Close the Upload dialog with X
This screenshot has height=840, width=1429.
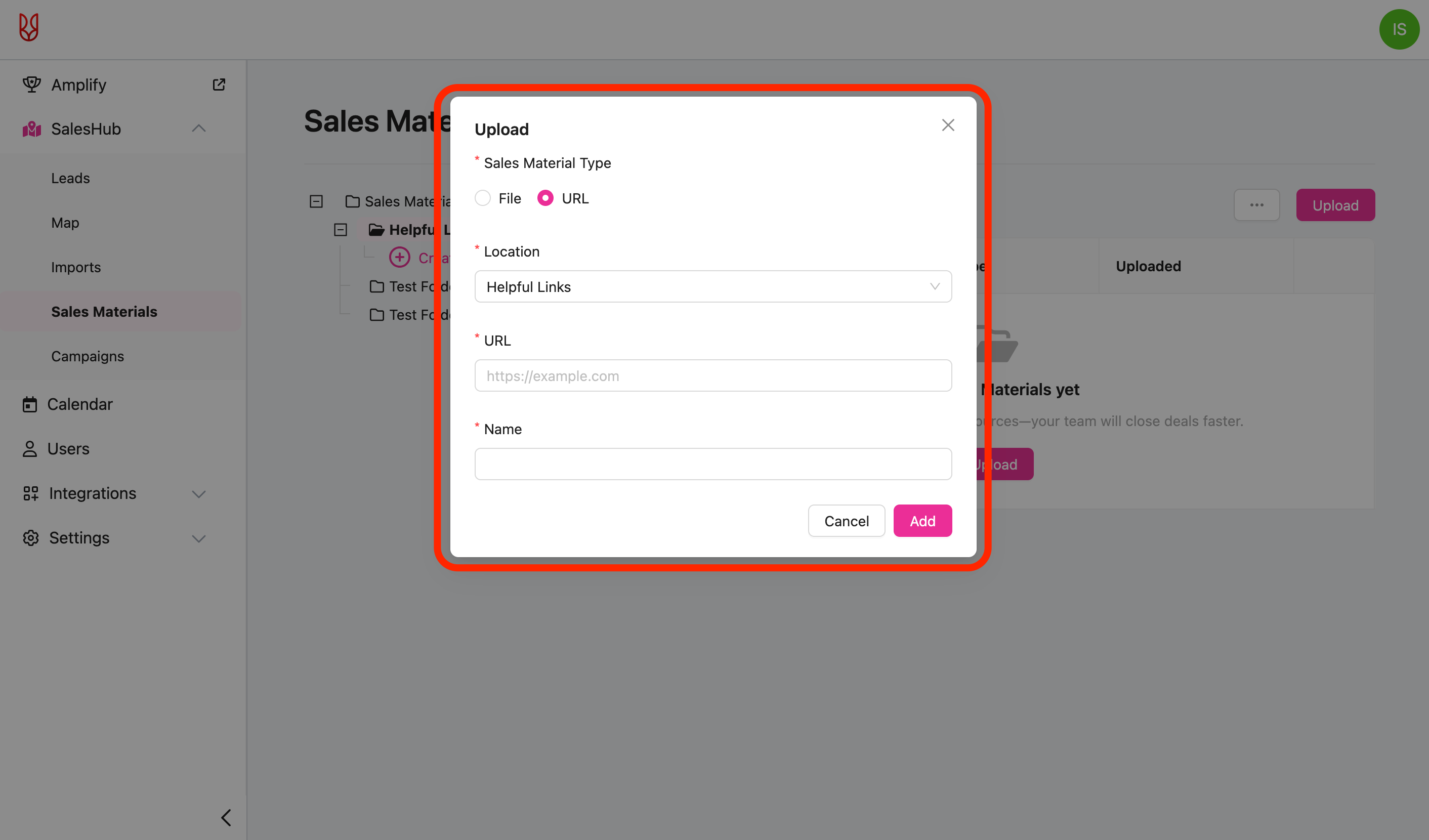pyautogui.click(x=948, y=125)
